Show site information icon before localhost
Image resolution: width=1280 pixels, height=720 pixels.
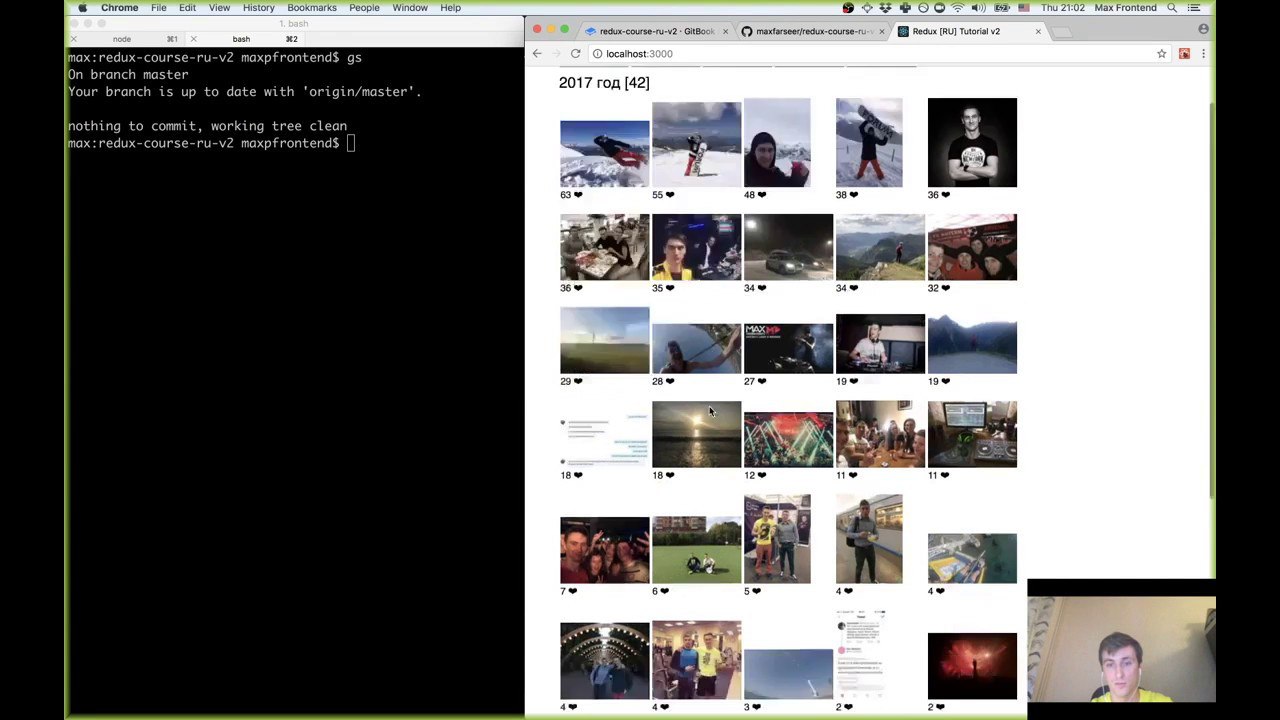(x=597, y=54)
